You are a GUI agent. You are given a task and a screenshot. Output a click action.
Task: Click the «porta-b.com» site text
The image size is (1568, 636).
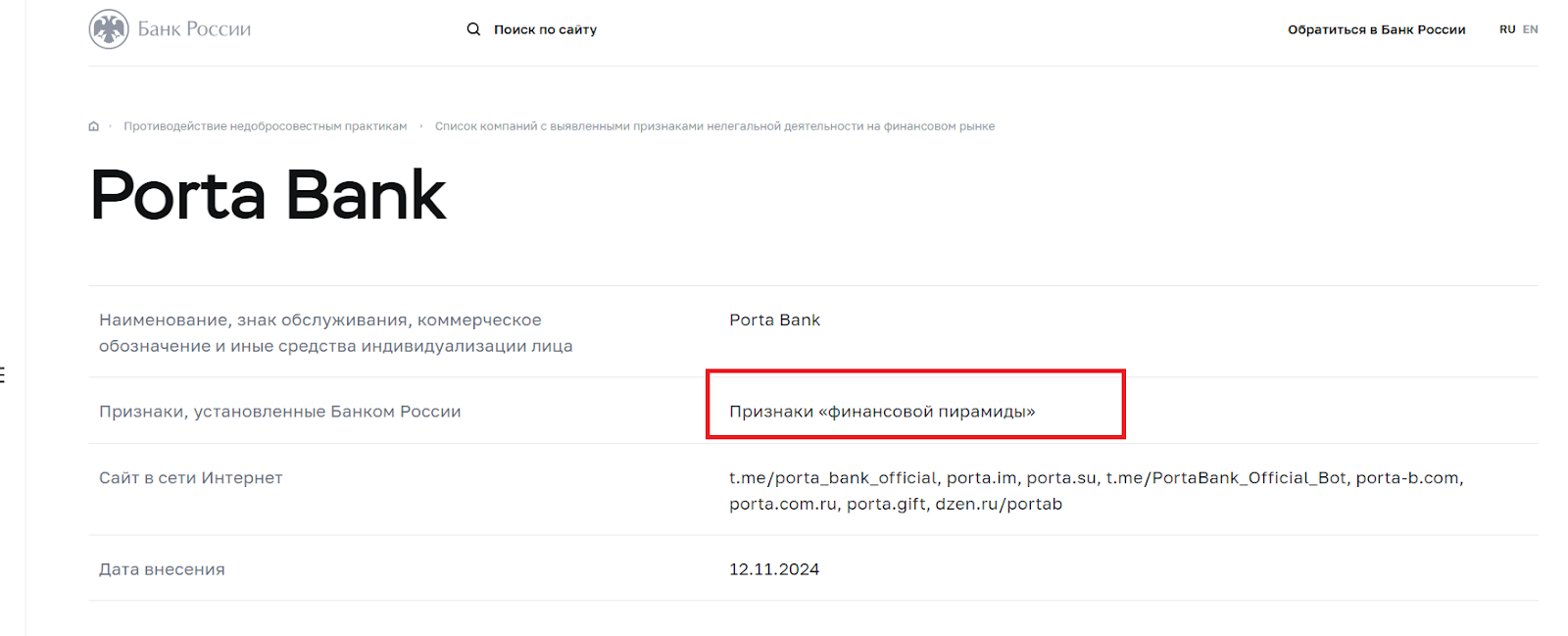1407,478
